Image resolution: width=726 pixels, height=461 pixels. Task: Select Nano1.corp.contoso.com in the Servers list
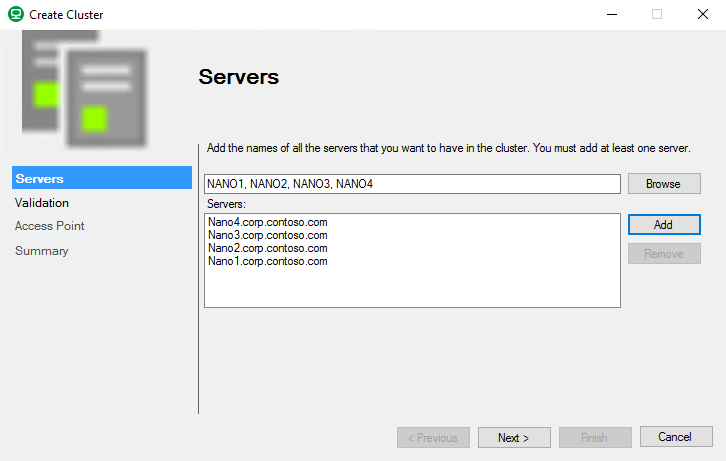click(268, 261)
